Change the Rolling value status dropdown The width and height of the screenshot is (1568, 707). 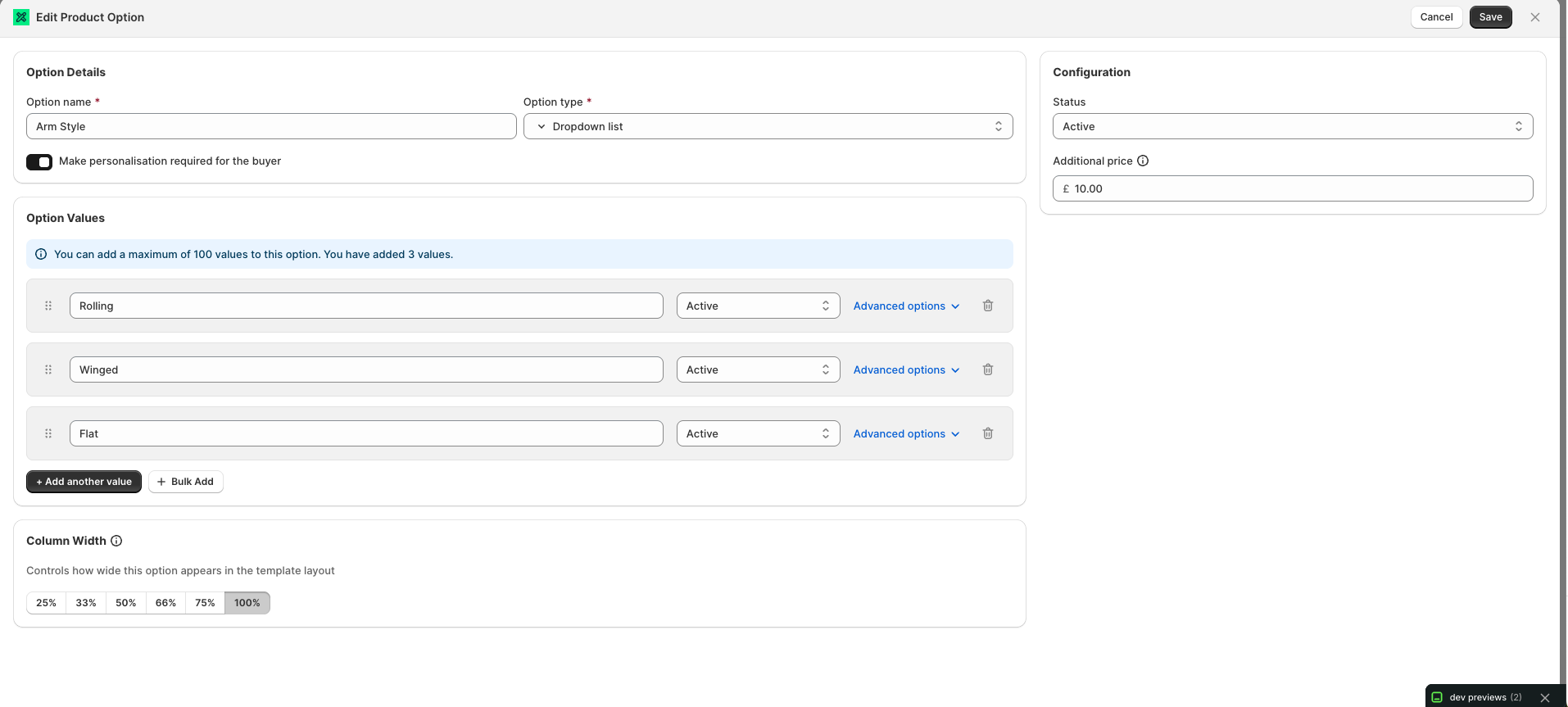(x=758, y=306)
